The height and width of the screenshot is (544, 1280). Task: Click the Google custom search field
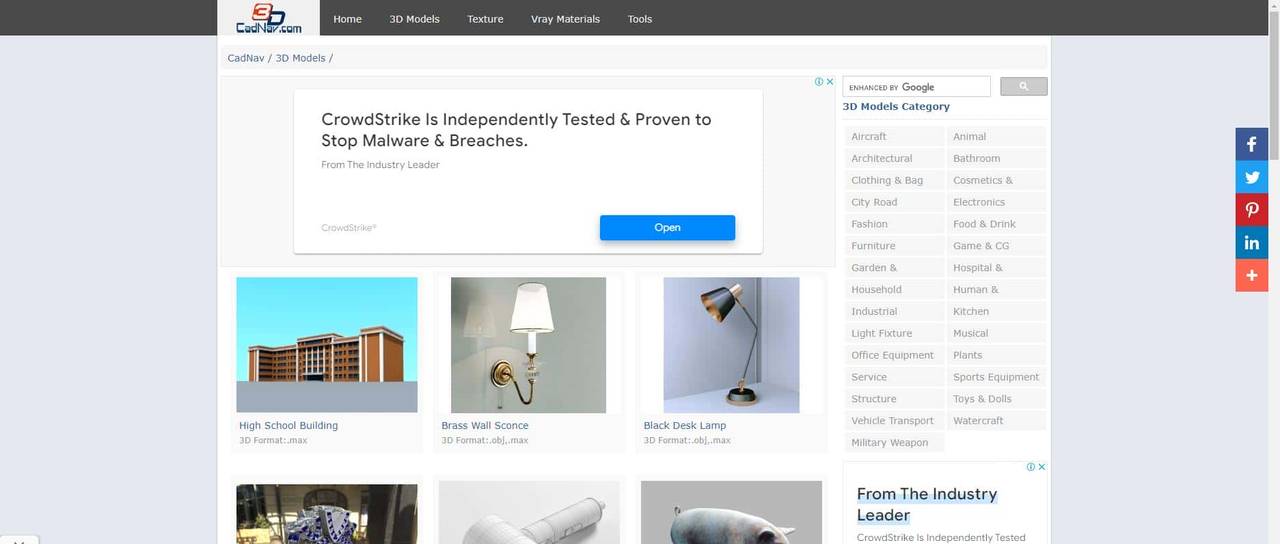coord(916,87)
